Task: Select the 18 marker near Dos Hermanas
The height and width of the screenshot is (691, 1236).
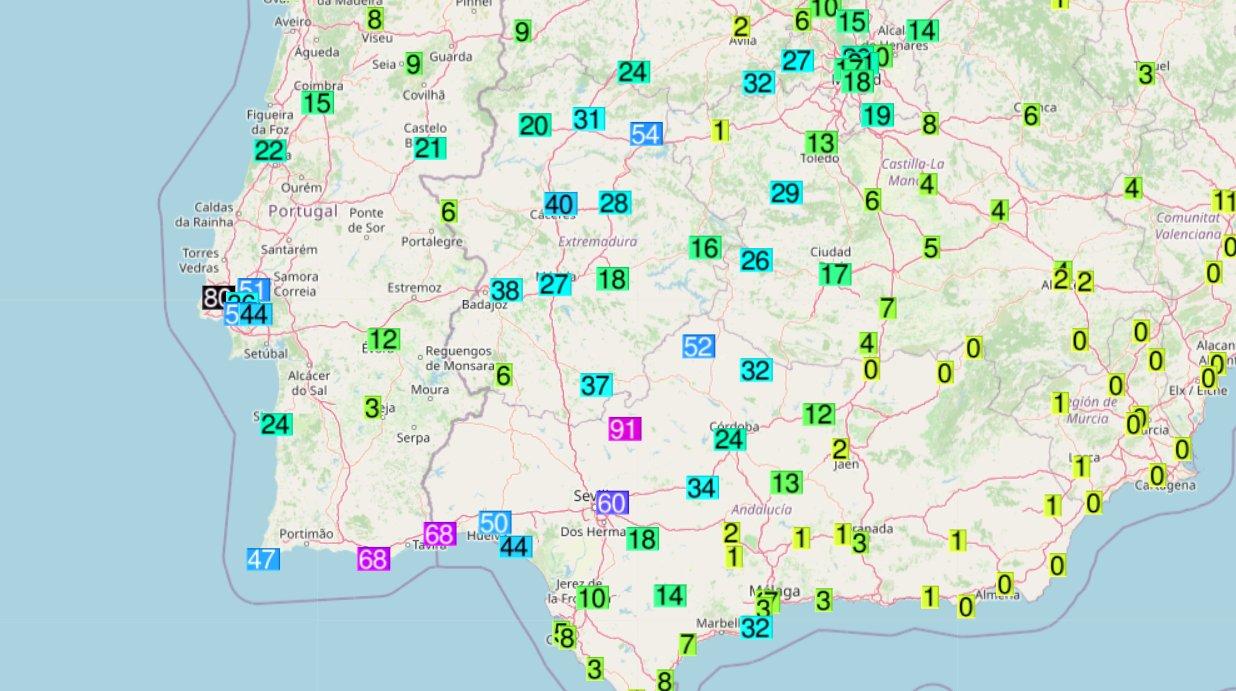Action: pos(642,540)
